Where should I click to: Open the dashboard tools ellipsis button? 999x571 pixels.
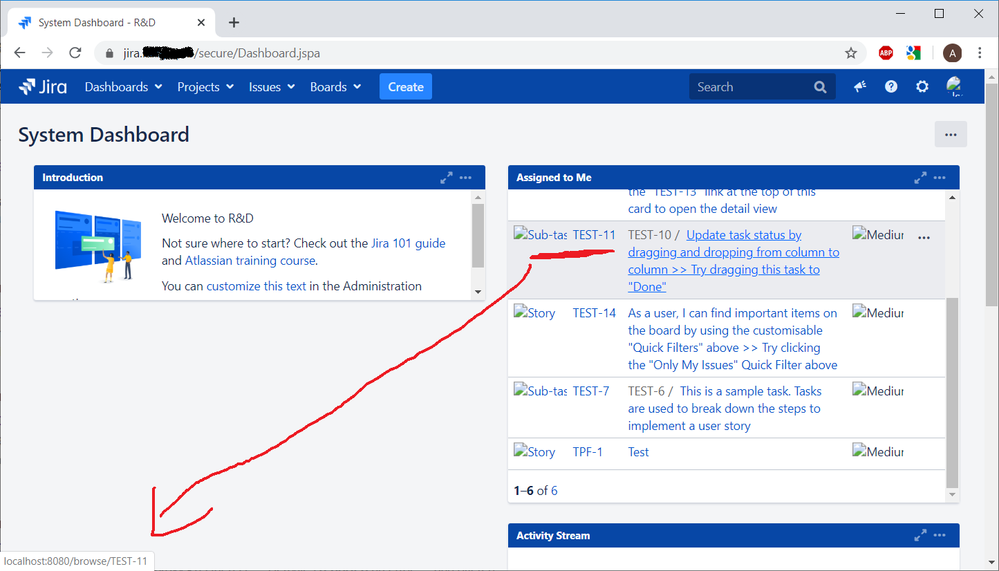pos(951,134)
